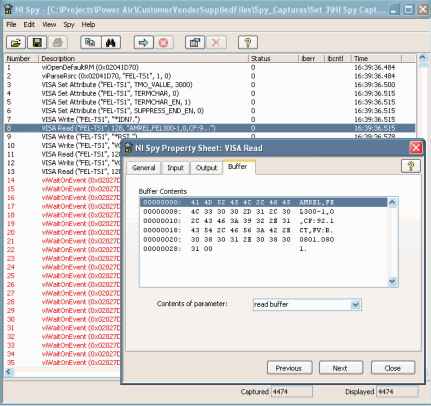Viewport: 431px width, 406px height.
Task: Select buffer line 00000008 L300-1,0
Action: pos(263,212)
